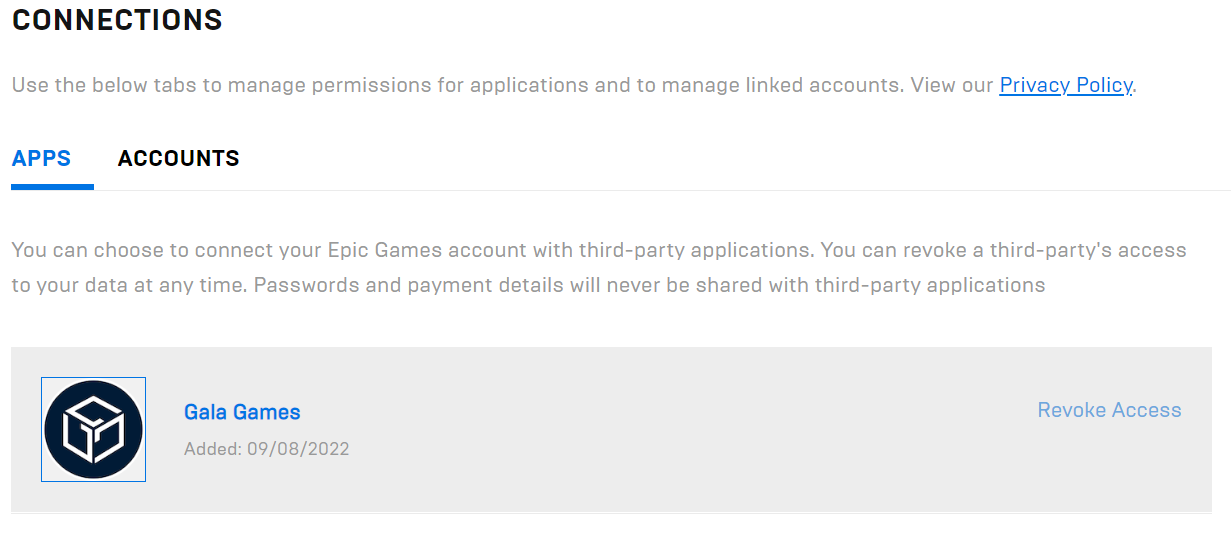Click the 'third-party applications' words ending the paragraph
The image size is (1231, 543).
[x=930, y=285]
